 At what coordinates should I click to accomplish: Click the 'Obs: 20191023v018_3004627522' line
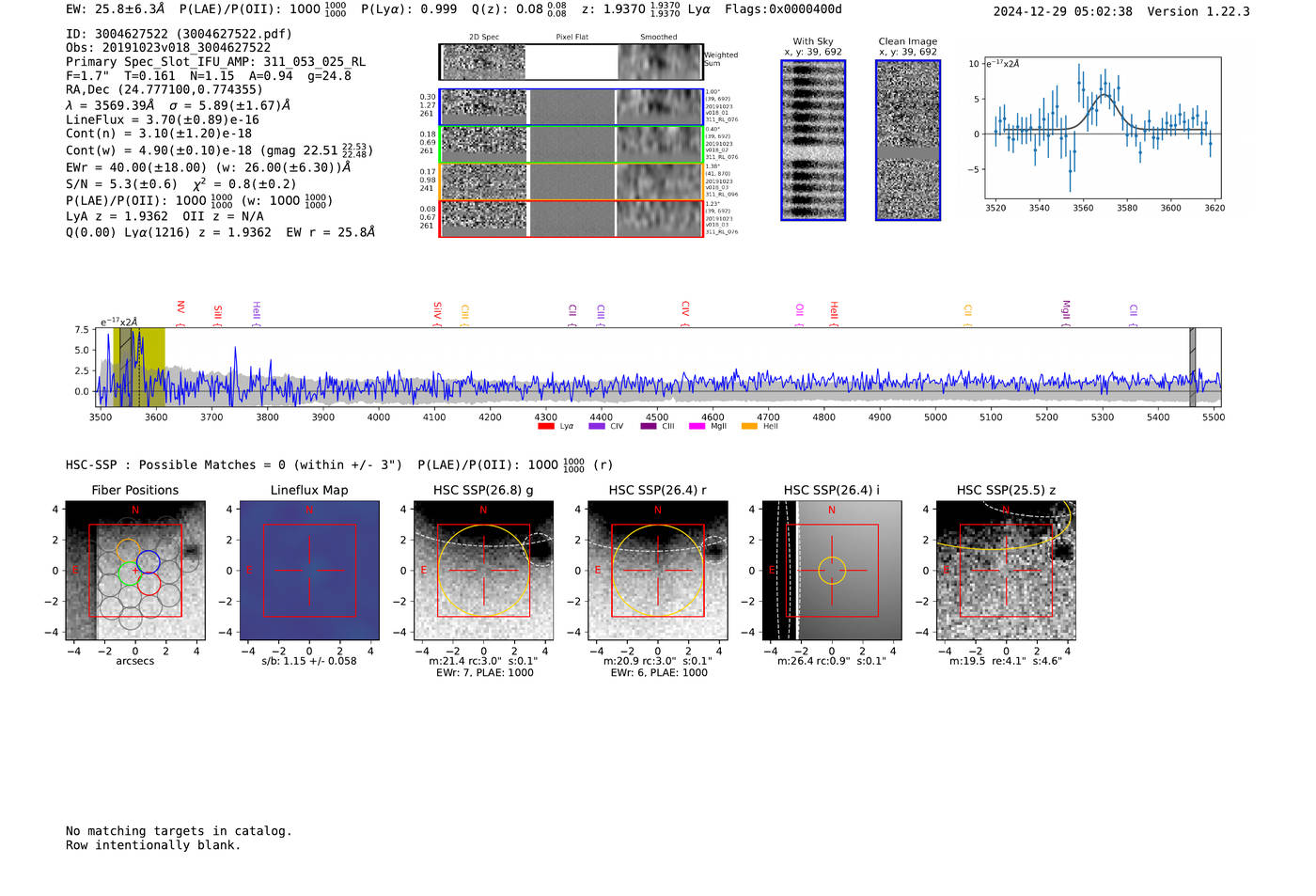(x=168, y=48)
